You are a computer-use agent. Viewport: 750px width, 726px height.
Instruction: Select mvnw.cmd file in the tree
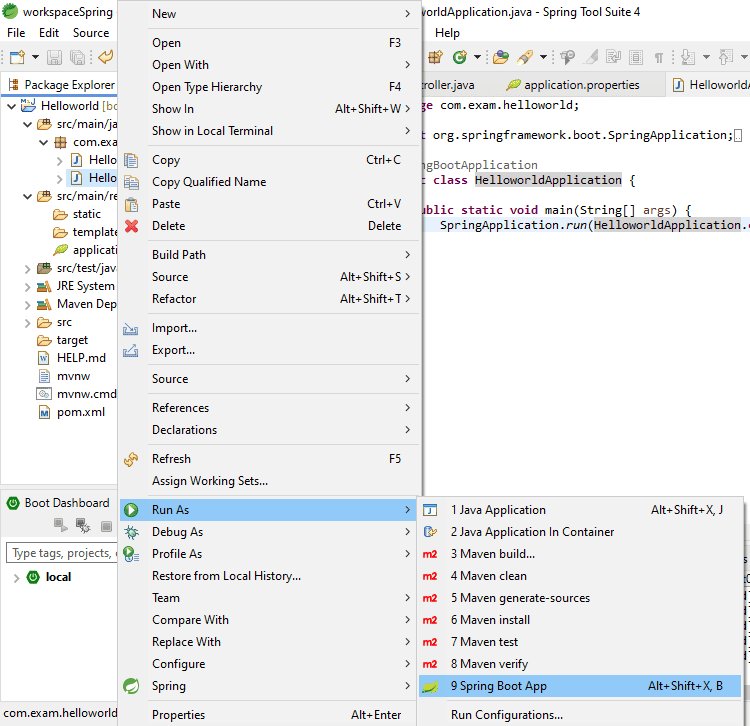86,394
